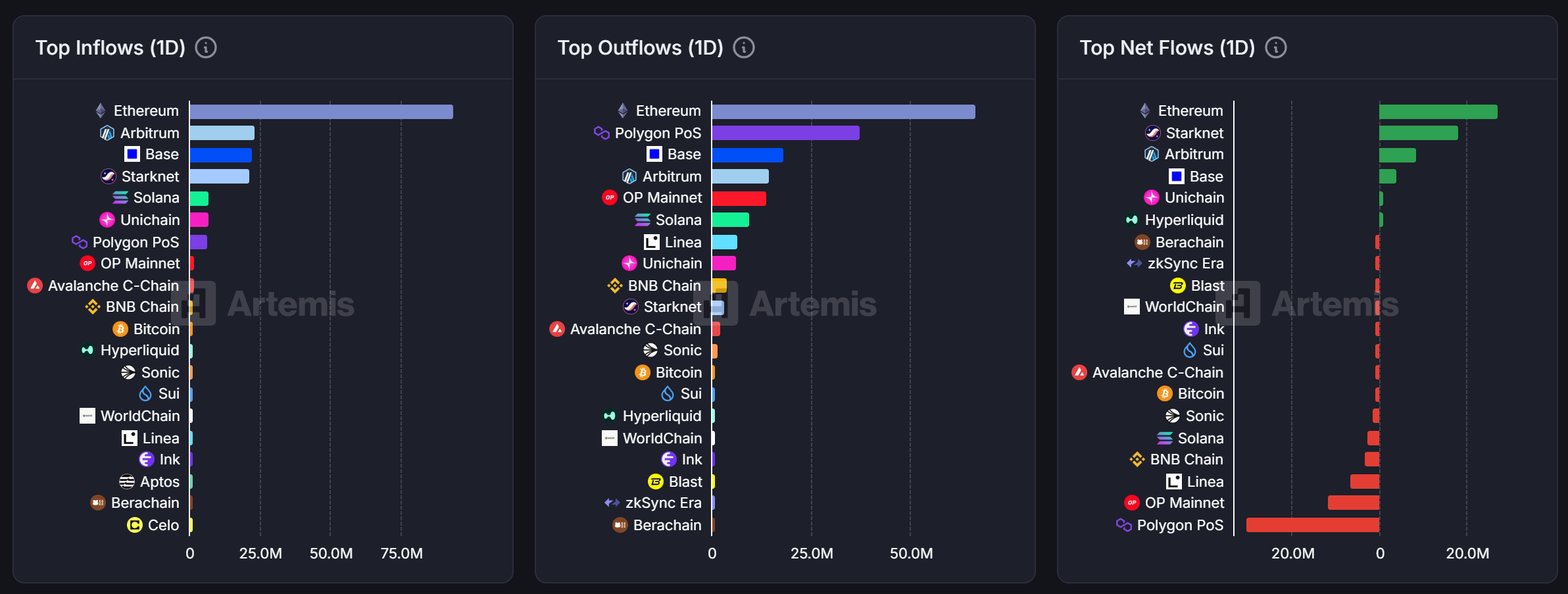Click zkSync Era logo in Top Outflows chart
Image resolution: width=1568 pixels, height=594 pixels.
[612, 503]
